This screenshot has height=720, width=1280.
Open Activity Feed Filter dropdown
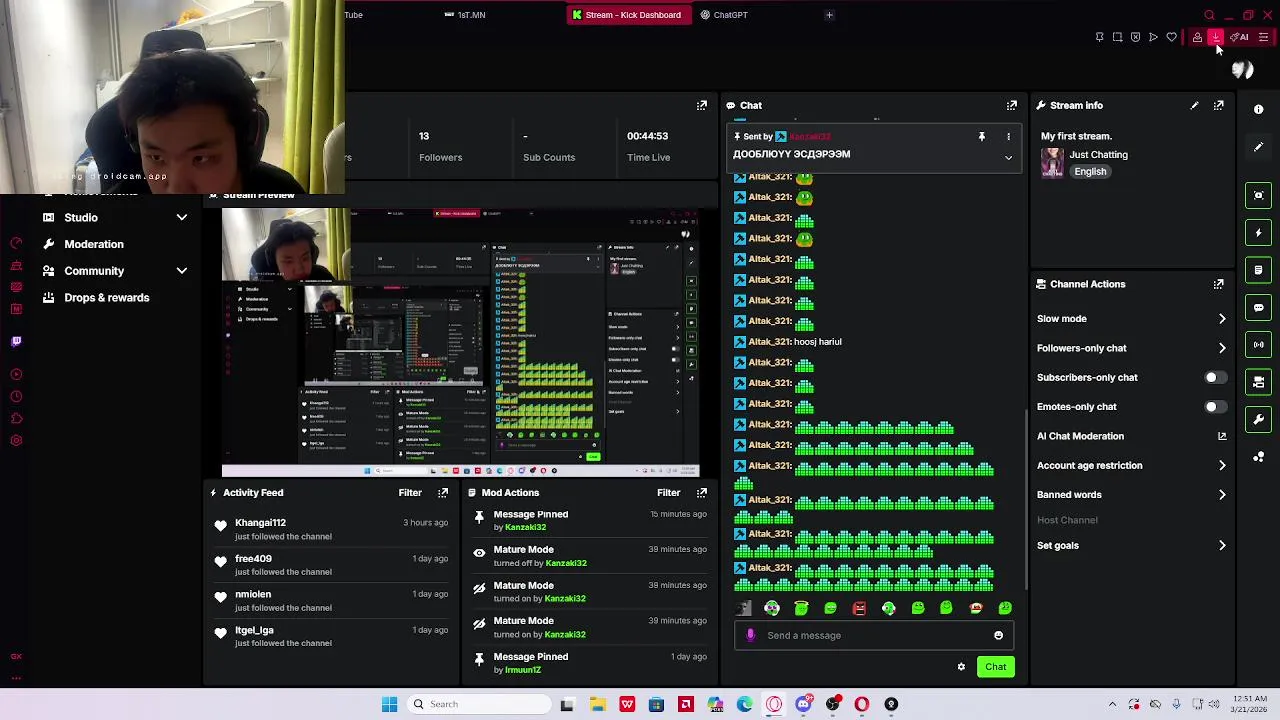(410, 493)
